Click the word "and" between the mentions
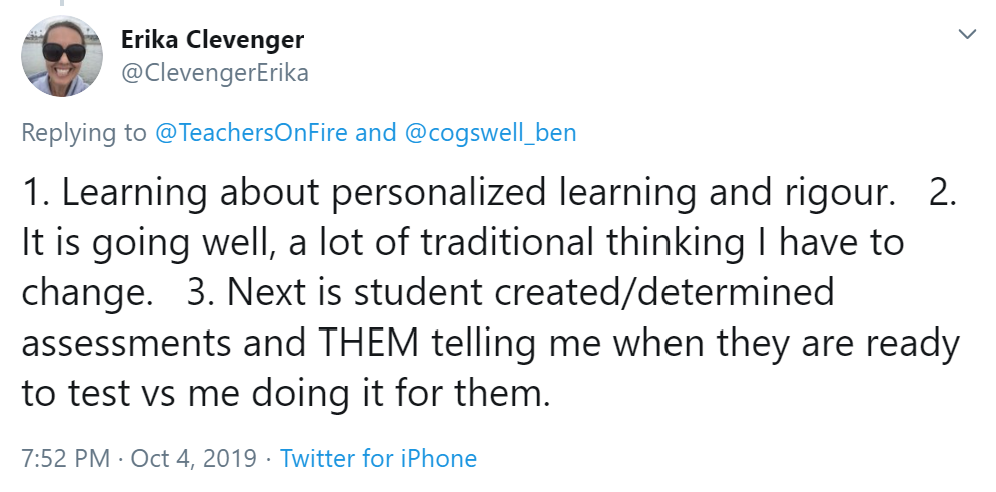The width and height of the screenshot is (996, 492). 376,133
